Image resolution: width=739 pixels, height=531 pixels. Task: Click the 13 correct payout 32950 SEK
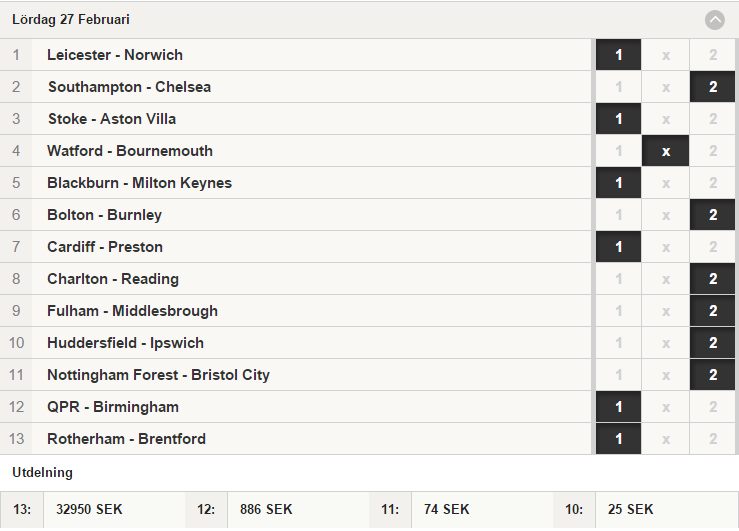point(89,509)
